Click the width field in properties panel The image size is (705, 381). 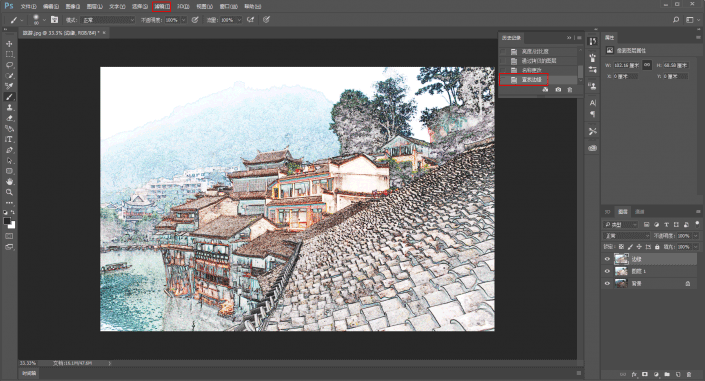(627, 65)
